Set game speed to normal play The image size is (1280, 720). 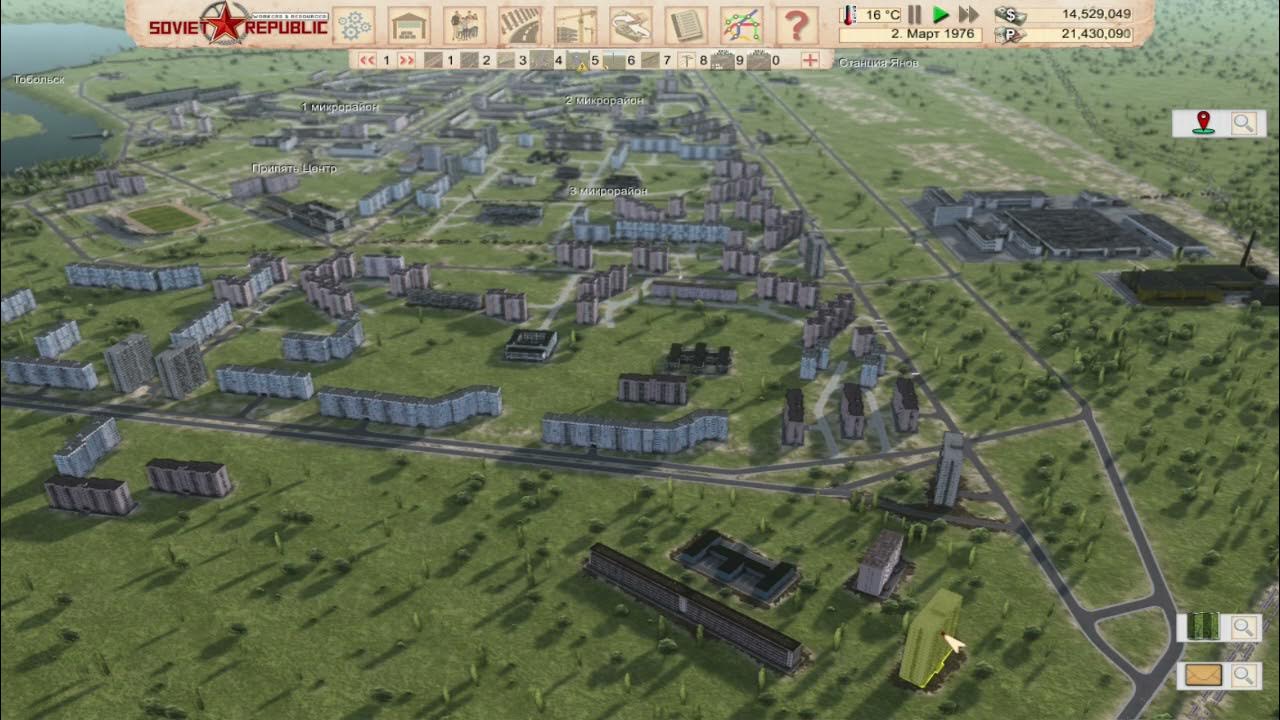(940, 14)
